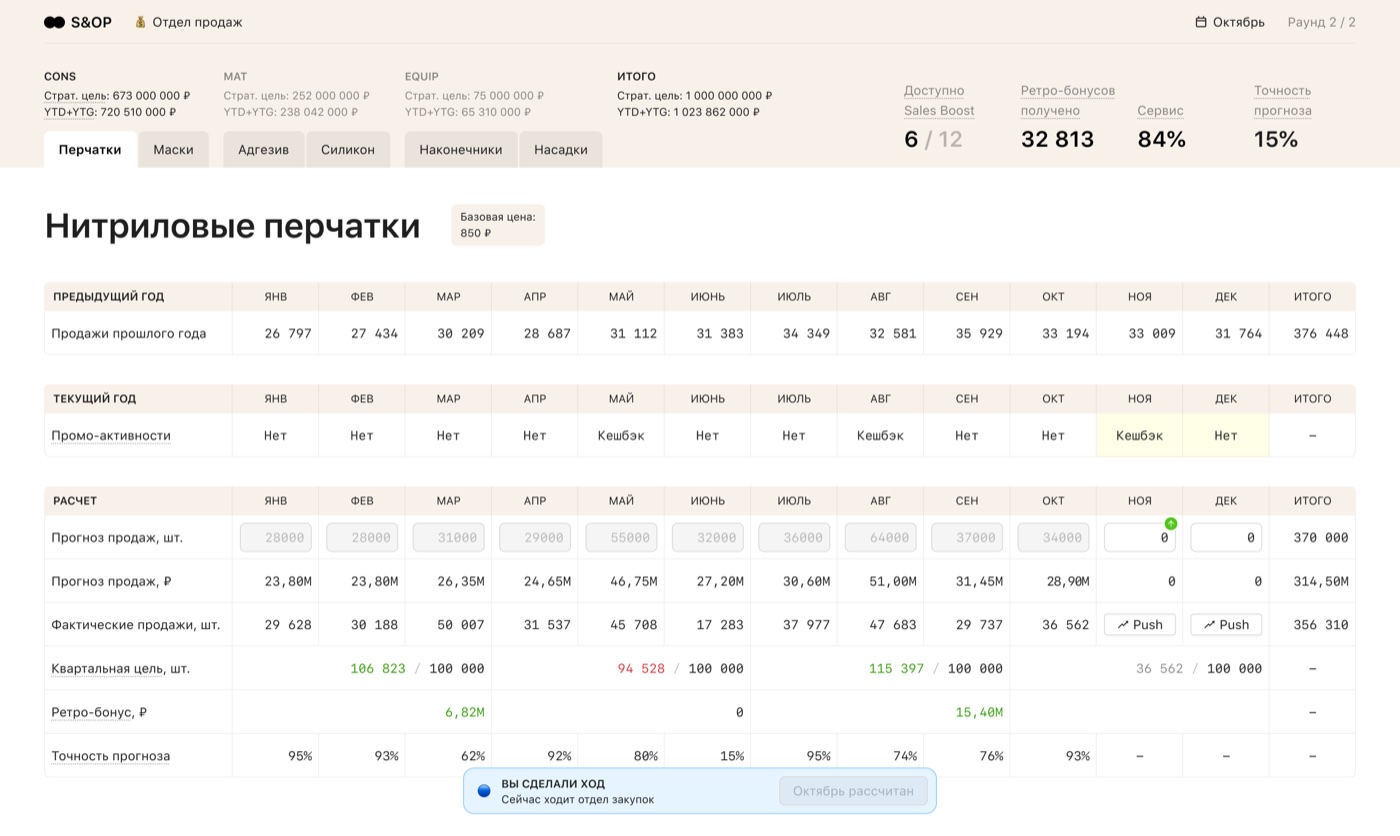Click the ПРЕДЫДУЩИЙ ГОД section header
The height and width of the screenshot is (836, 1400).
108,297
